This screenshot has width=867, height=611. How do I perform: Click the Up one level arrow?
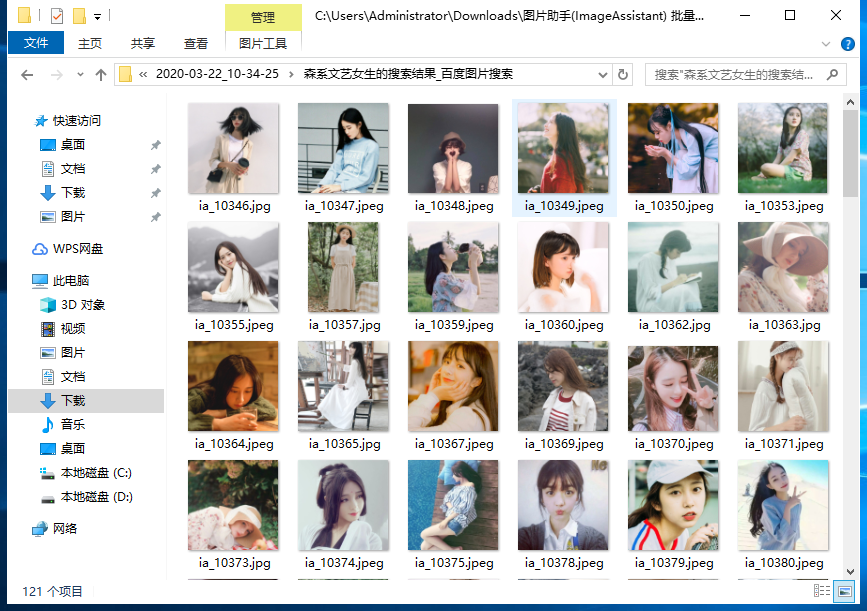coord(100,75)
